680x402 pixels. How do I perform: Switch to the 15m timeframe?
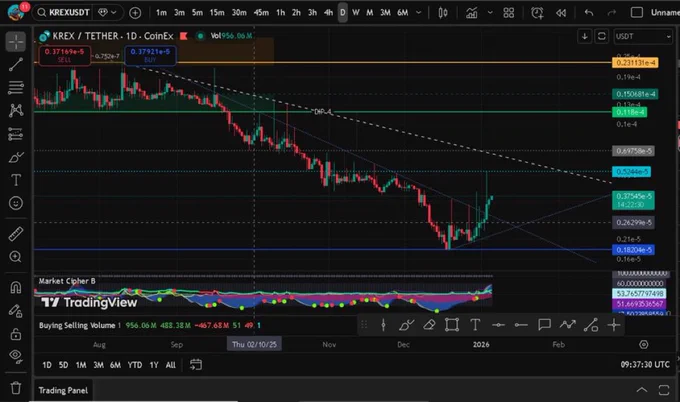pos(217,13)
